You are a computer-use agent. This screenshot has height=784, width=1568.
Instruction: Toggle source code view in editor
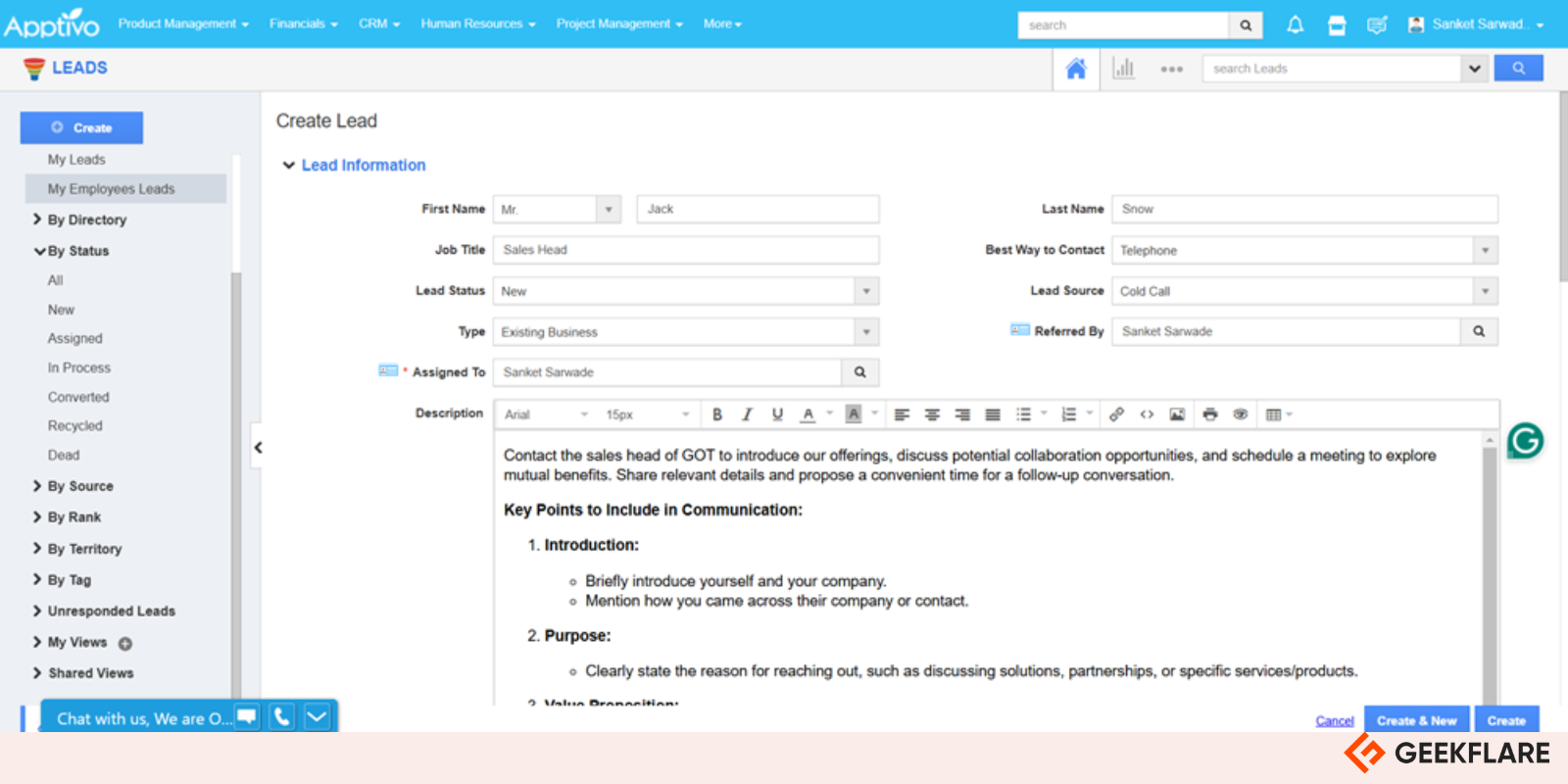click(x=1147, y=415)
